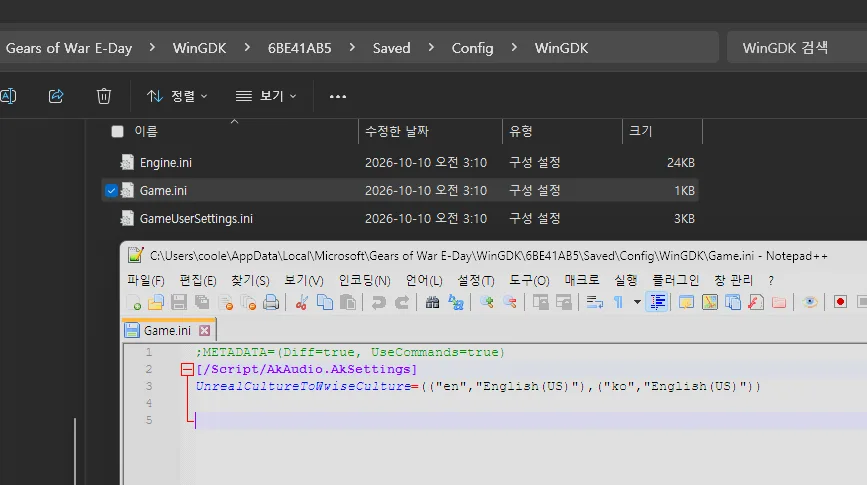
Task: Click the Close All documents icon
Action: coord(248,303)
